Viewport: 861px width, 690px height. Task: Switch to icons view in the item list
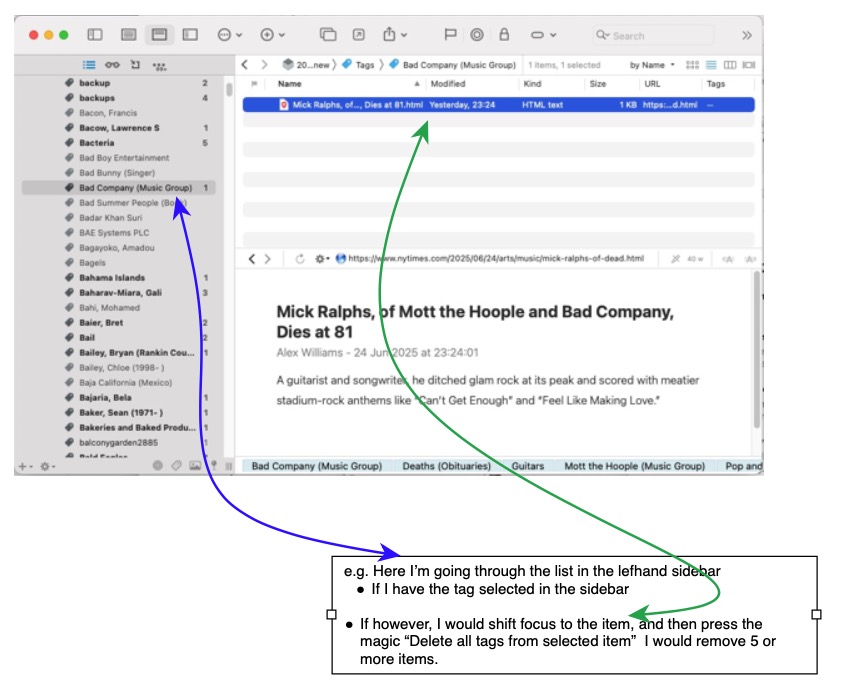pyautogui.click(x=692, y=65)
